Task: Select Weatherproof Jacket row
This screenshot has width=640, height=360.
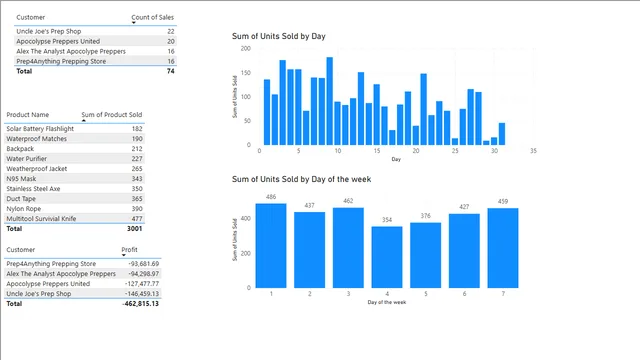Action: [75, 169]
